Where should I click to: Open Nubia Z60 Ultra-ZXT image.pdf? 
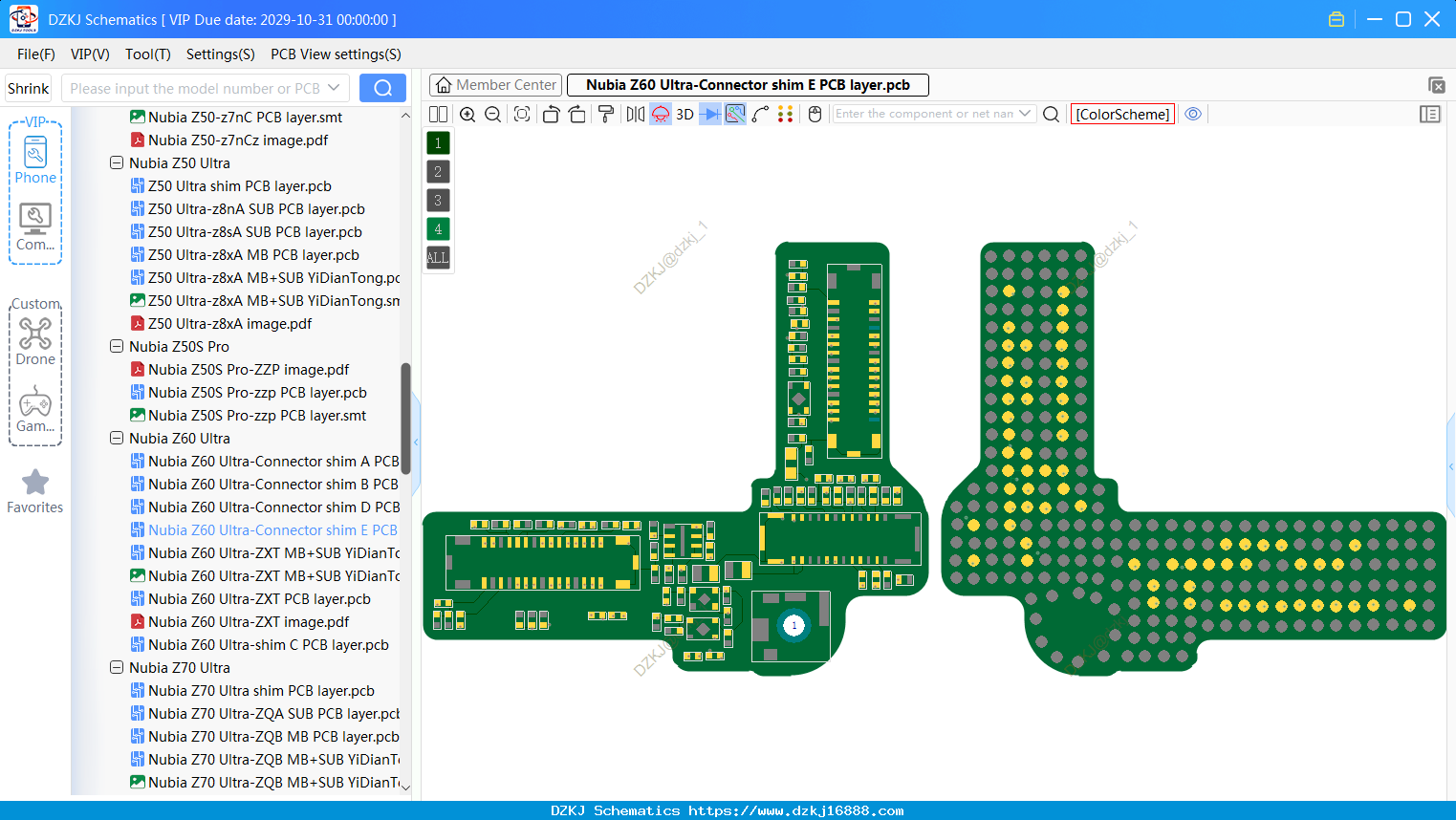pos(249,622)
